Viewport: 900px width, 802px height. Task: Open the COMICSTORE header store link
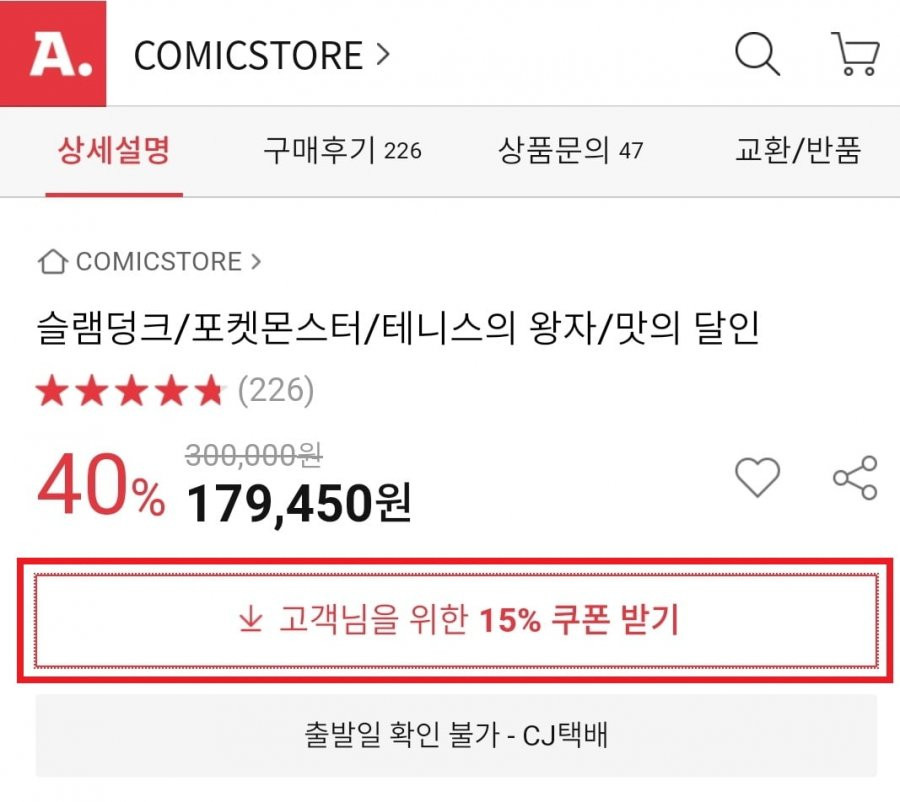tap(248, 55)
